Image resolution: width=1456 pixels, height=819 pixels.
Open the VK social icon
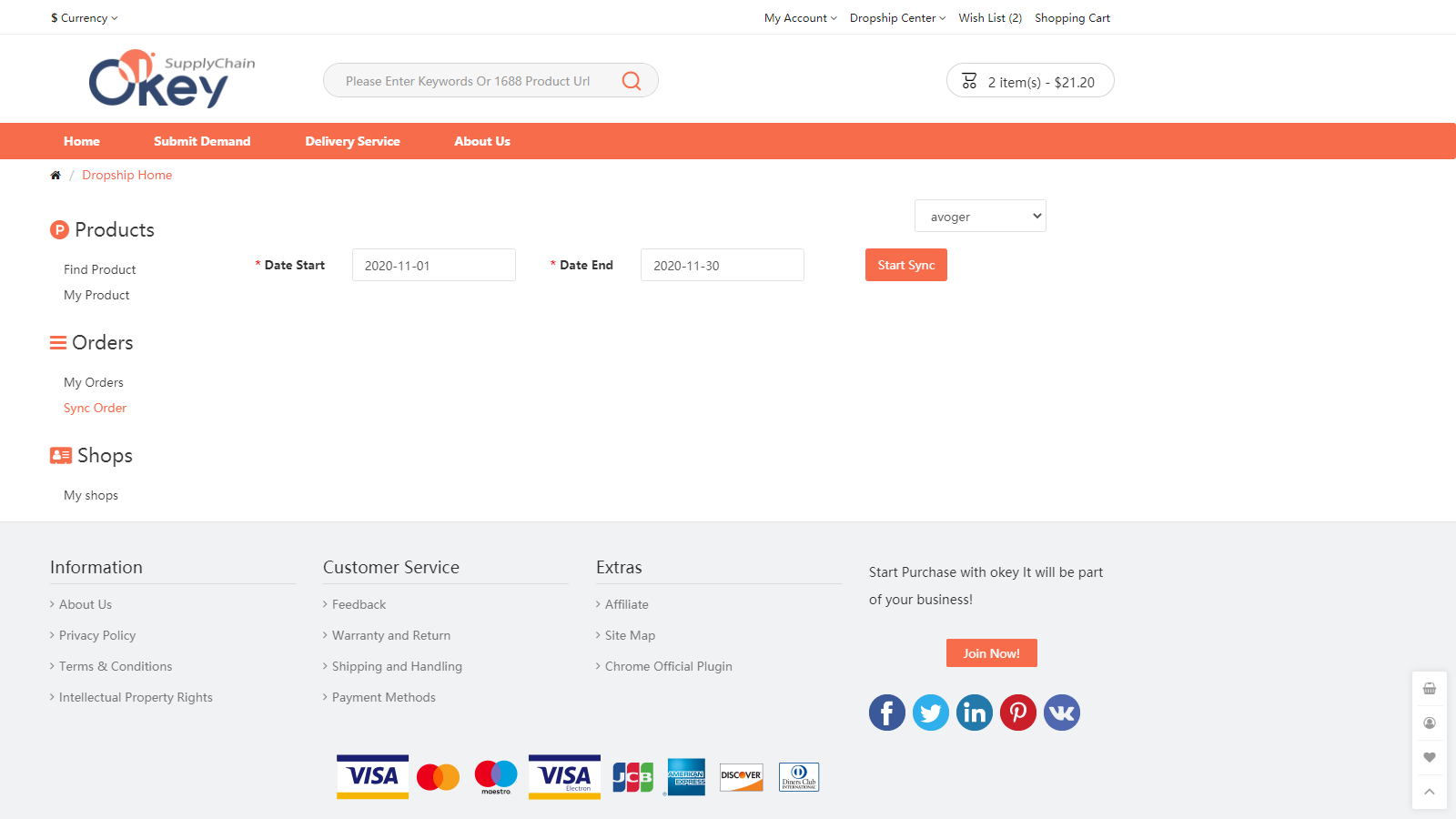click(x=1062, y=713)
